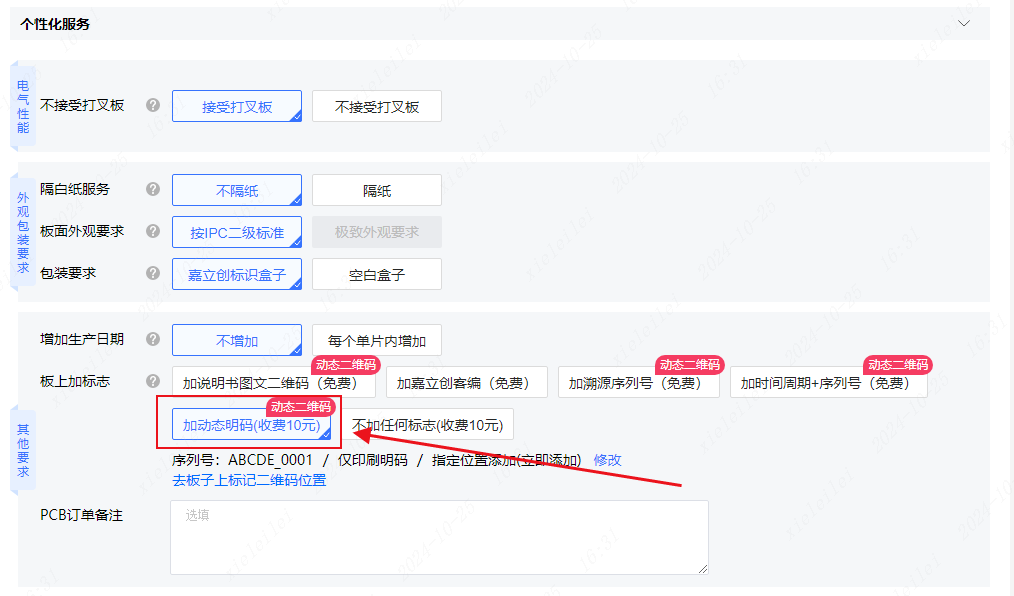1014x596 pixels.
Task: Choose 加时间周期+序列号（免费）option
Action: tap(828, 383)
